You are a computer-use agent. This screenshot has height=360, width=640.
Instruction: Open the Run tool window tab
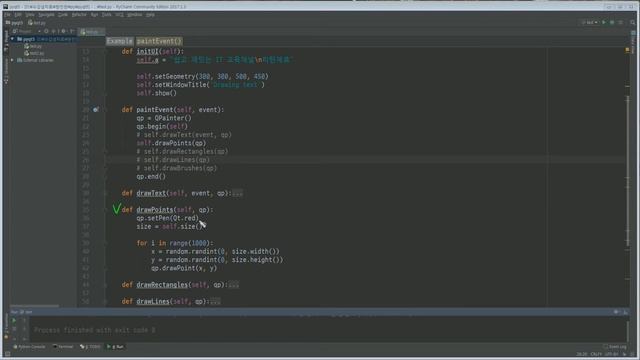pyautogui.click(x=116, y=347)
